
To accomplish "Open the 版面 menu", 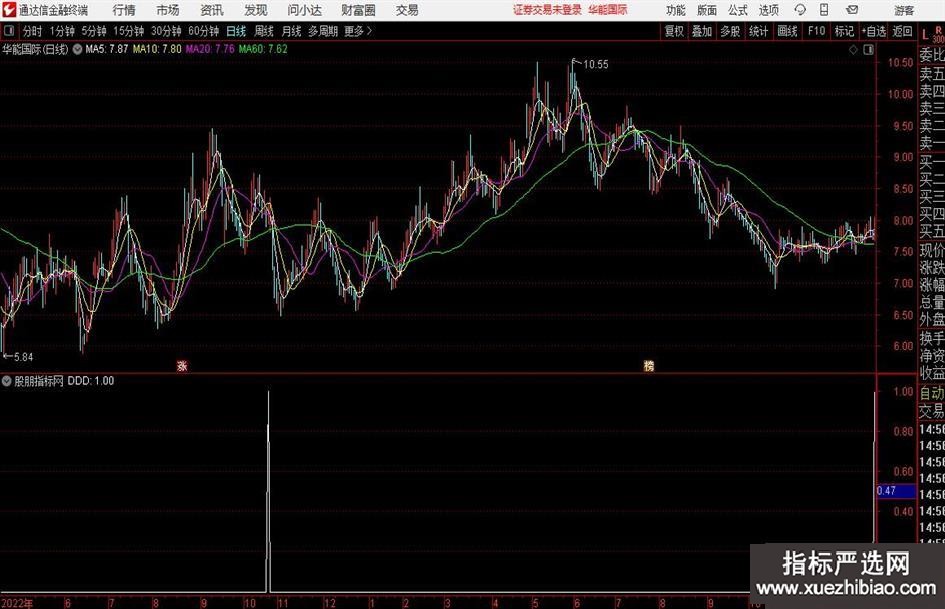I will tap(706, 10).
